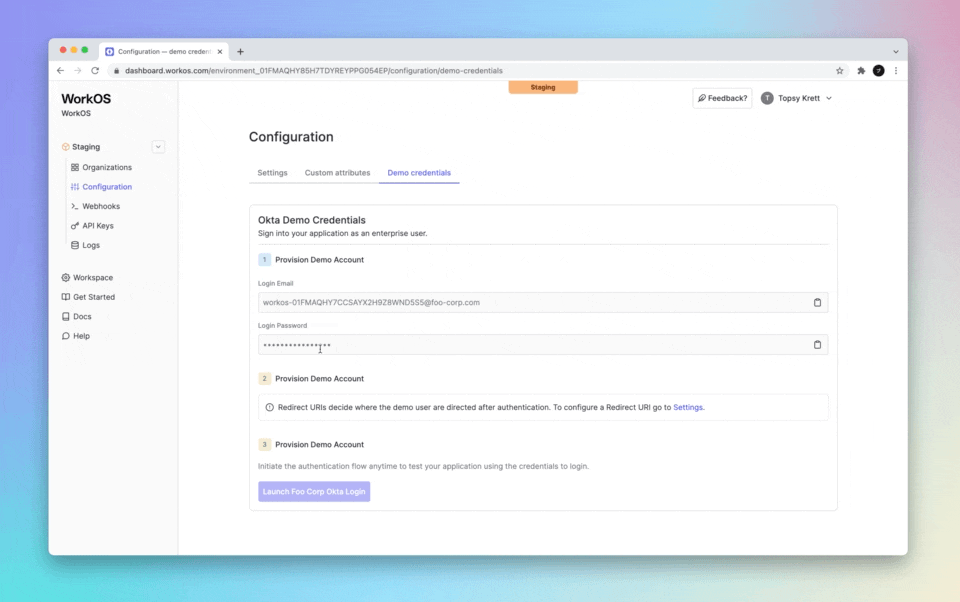The width and height of the screenshot is (960, 602).
Task: Open the browser extensions puzzle icon
Action: [x=861, y=70]
